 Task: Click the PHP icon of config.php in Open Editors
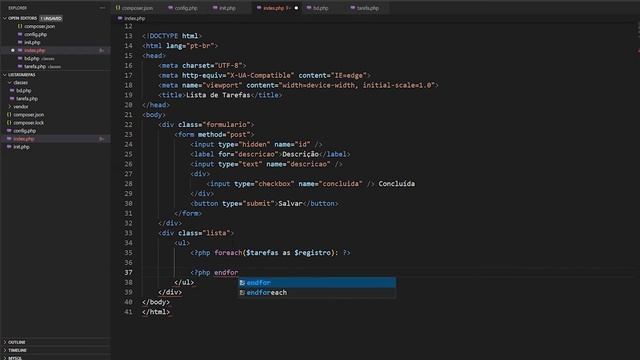point(20,34)
